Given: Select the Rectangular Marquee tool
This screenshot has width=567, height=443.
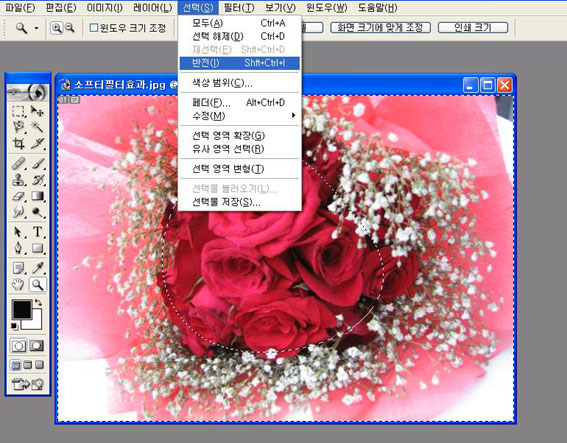Looking at the screenshot, I should click(18, 111).
